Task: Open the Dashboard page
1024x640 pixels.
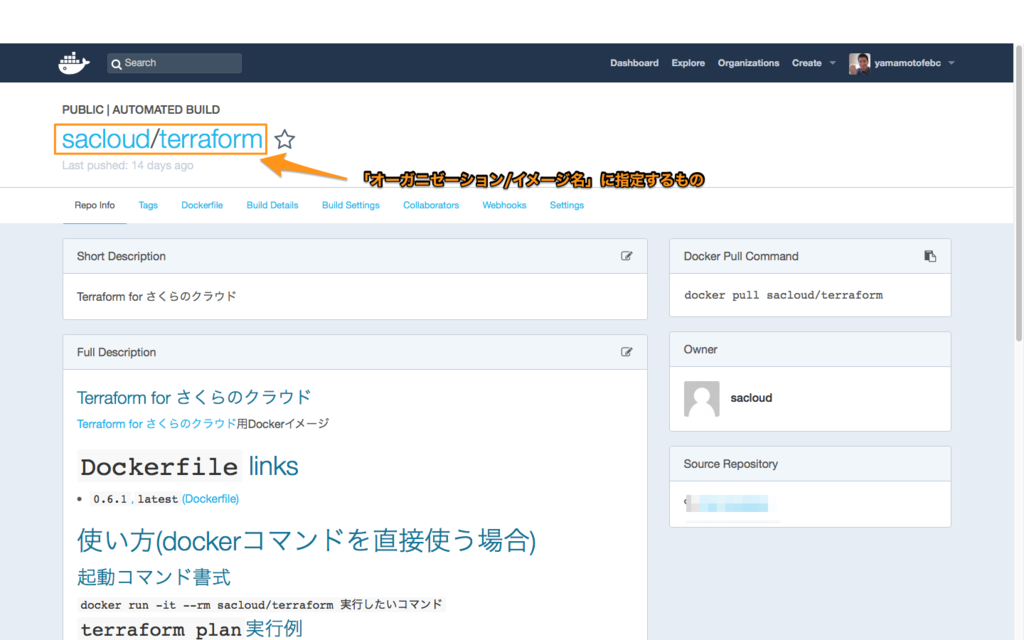Action: coord(634,63)
